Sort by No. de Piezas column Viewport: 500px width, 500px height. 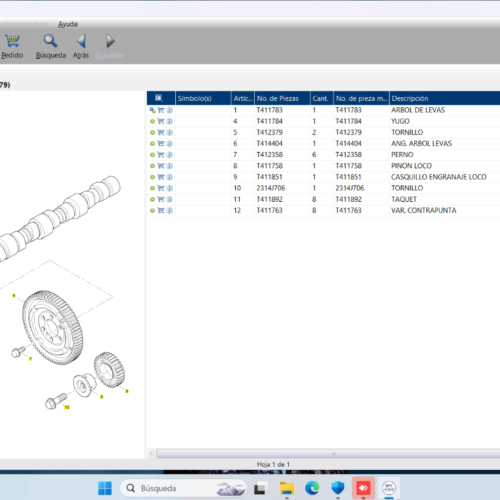[x=282, y=98]
